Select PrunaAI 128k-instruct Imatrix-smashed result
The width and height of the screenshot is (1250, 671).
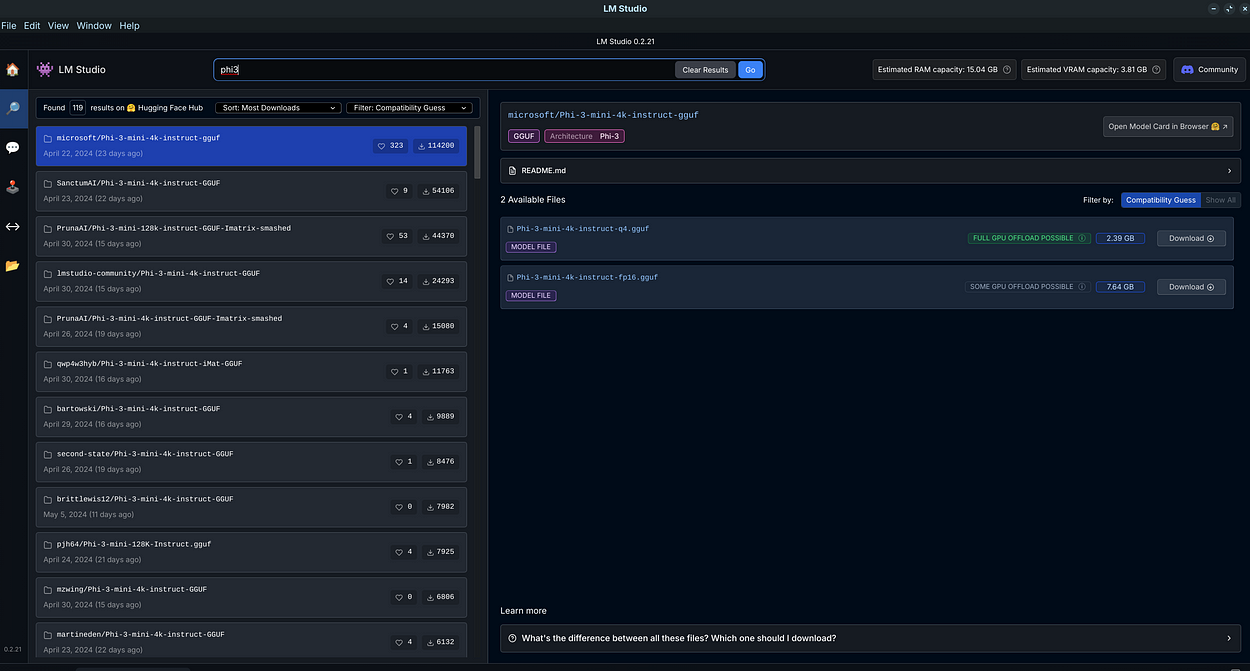pyautogui.click(x=251, y=236)
